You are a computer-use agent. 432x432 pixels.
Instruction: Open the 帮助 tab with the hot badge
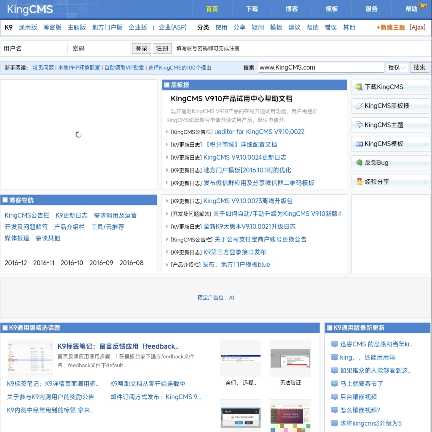tap(412, 9)
